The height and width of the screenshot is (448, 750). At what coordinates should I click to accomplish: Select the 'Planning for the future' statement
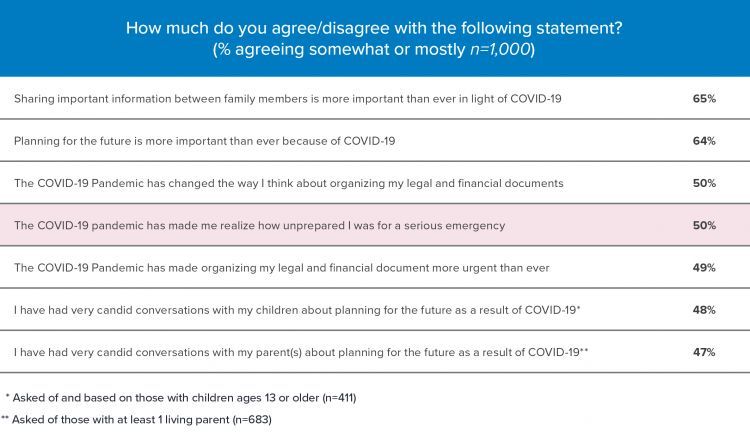click(204, 141)
